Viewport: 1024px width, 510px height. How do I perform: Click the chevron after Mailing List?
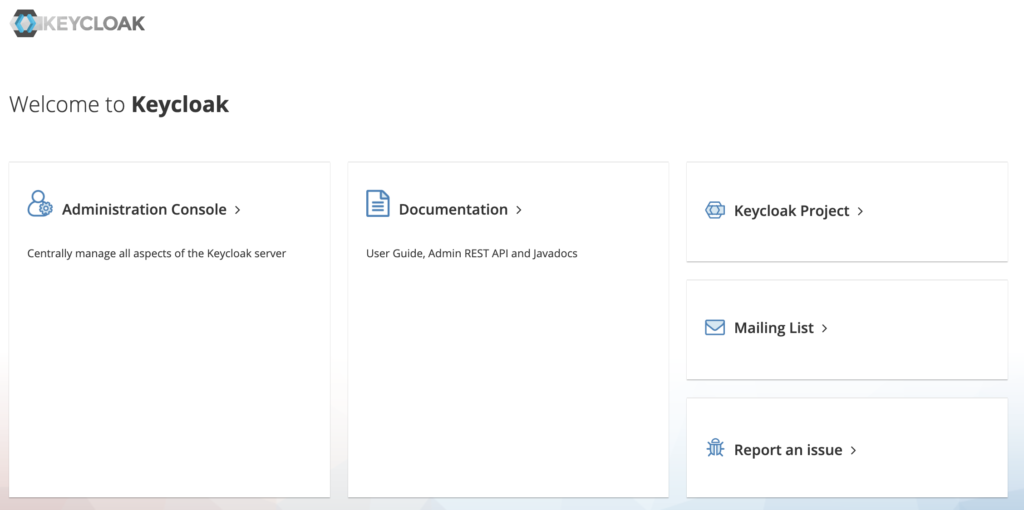point(824,328)
